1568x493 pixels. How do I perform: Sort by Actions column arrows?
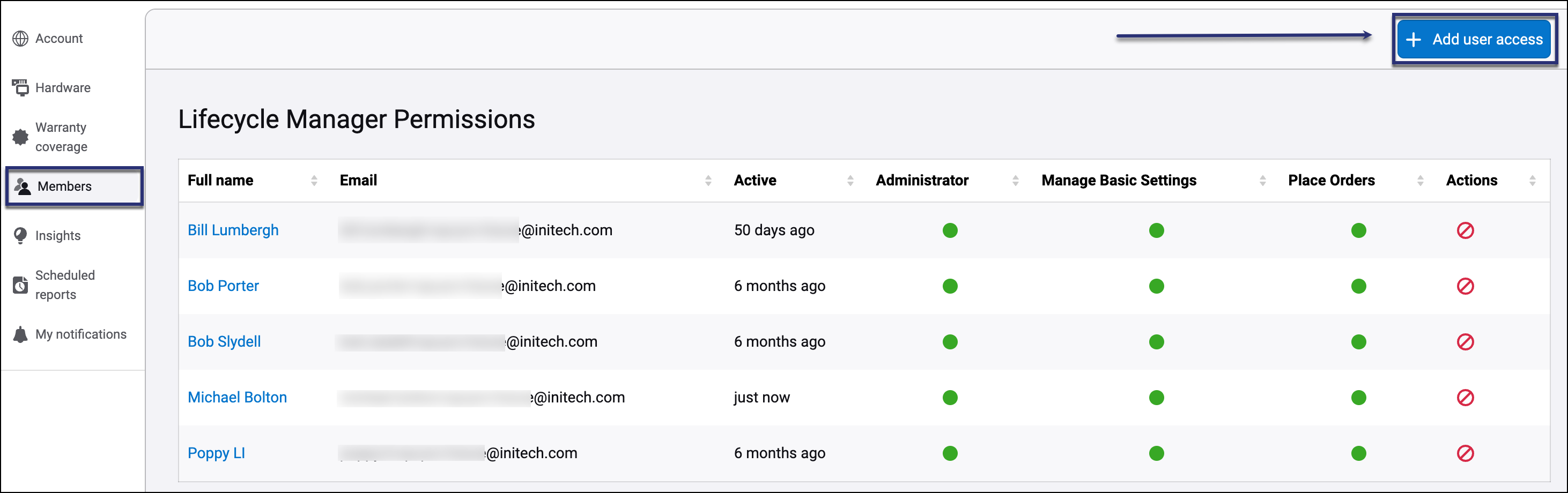click(1532, 181)
